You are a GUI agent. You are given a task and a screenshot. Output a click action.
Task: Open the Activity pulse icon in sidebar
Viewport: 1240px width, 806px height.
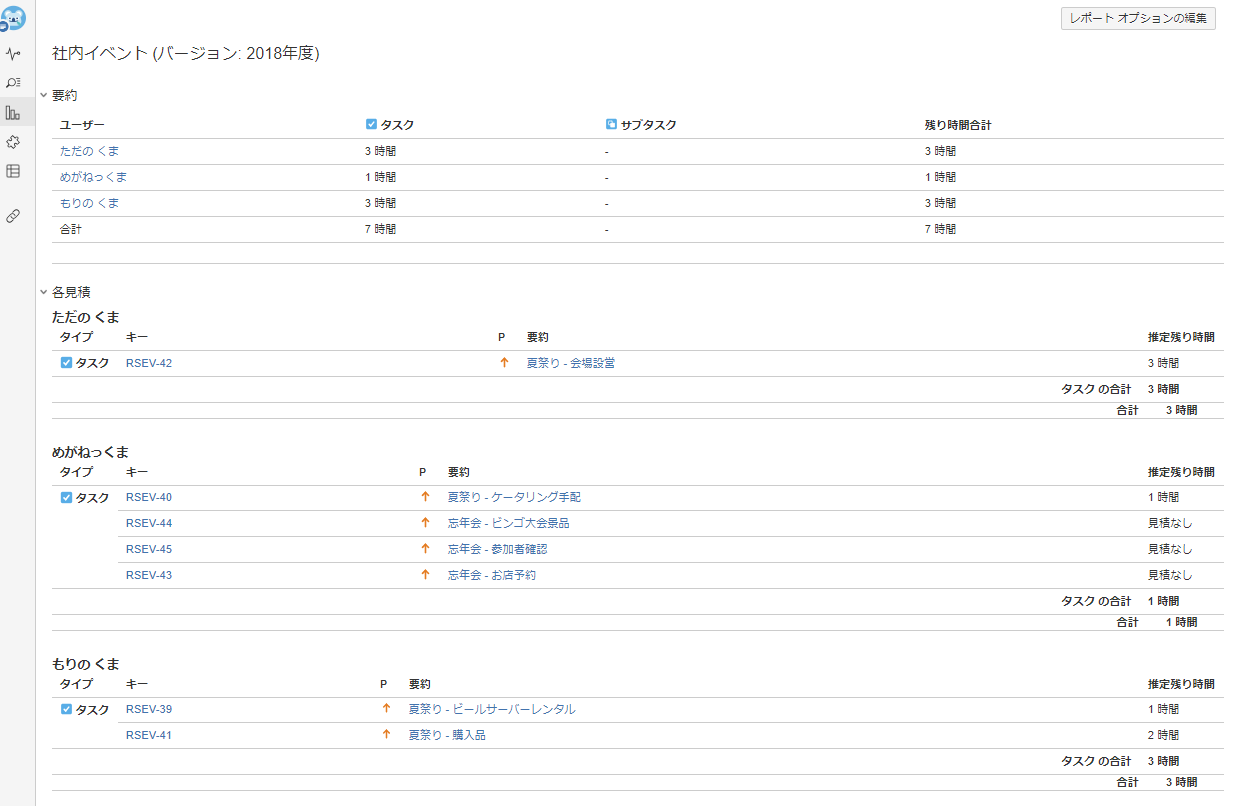click(x=13, y=54)
